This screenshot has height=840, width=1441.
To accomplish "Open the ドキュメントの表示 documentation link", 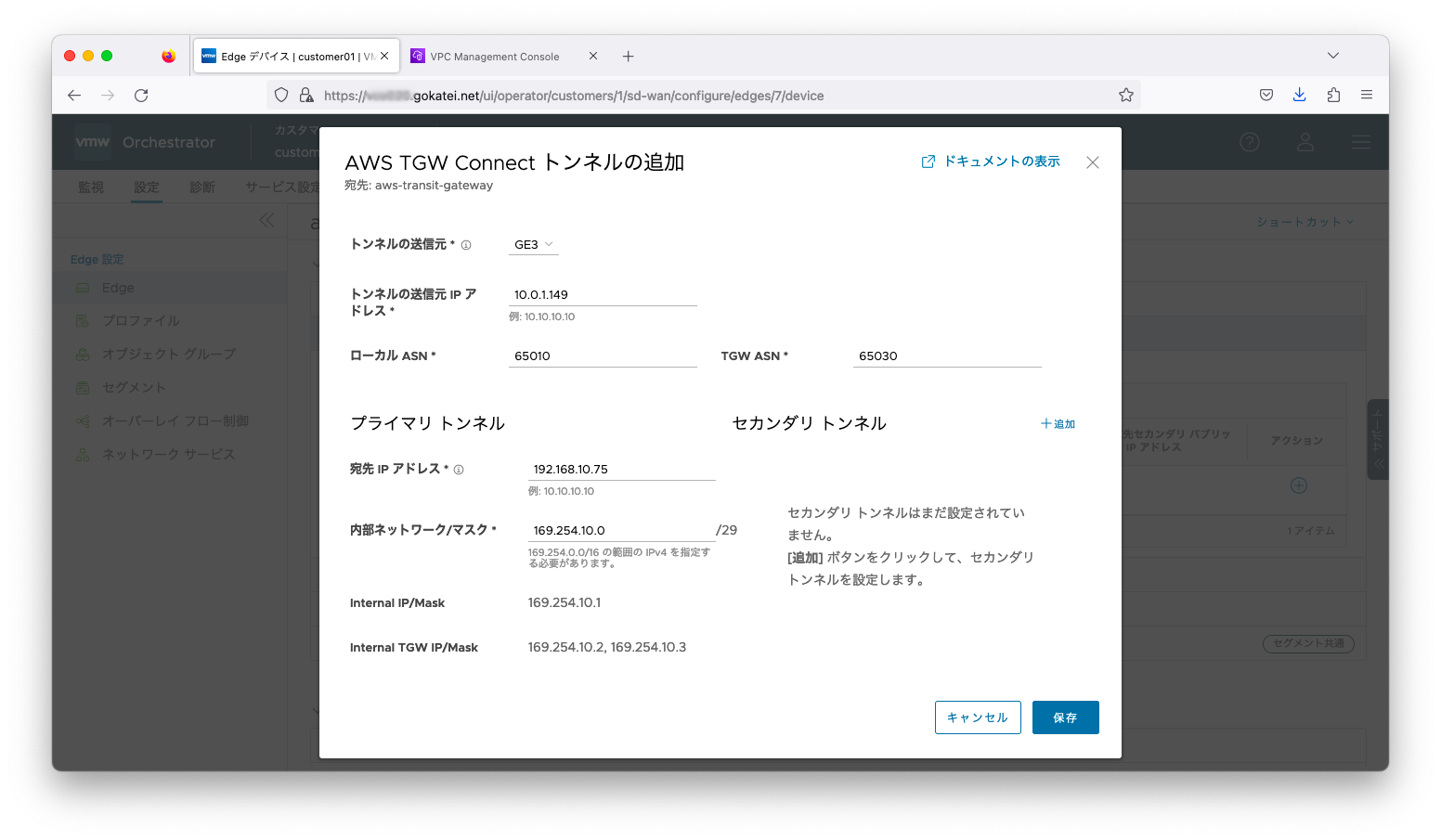I will (x=991, y=162).
